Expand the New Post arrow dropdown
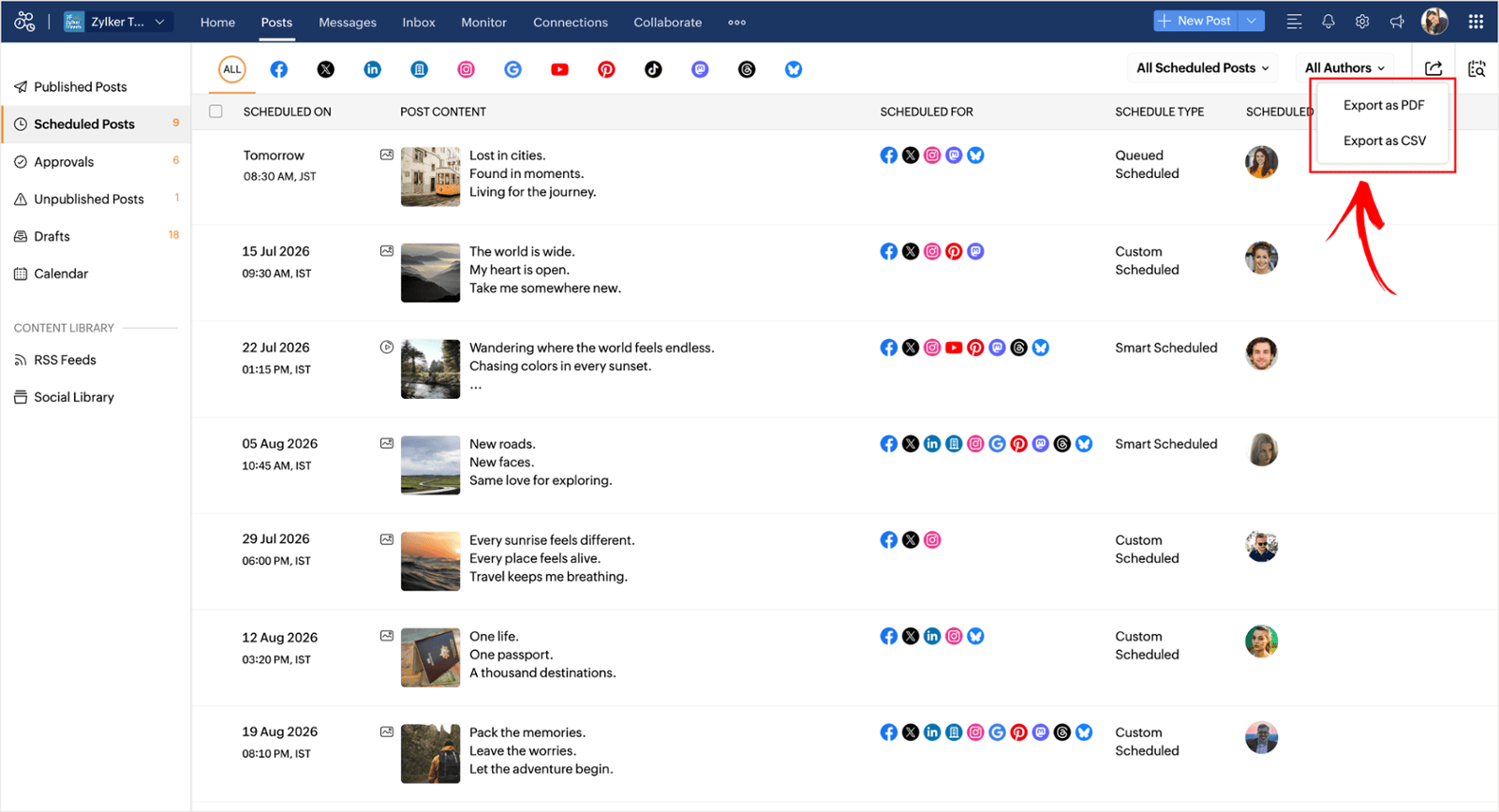This screenshot has width=1499, height=812. click(1252, 21)
